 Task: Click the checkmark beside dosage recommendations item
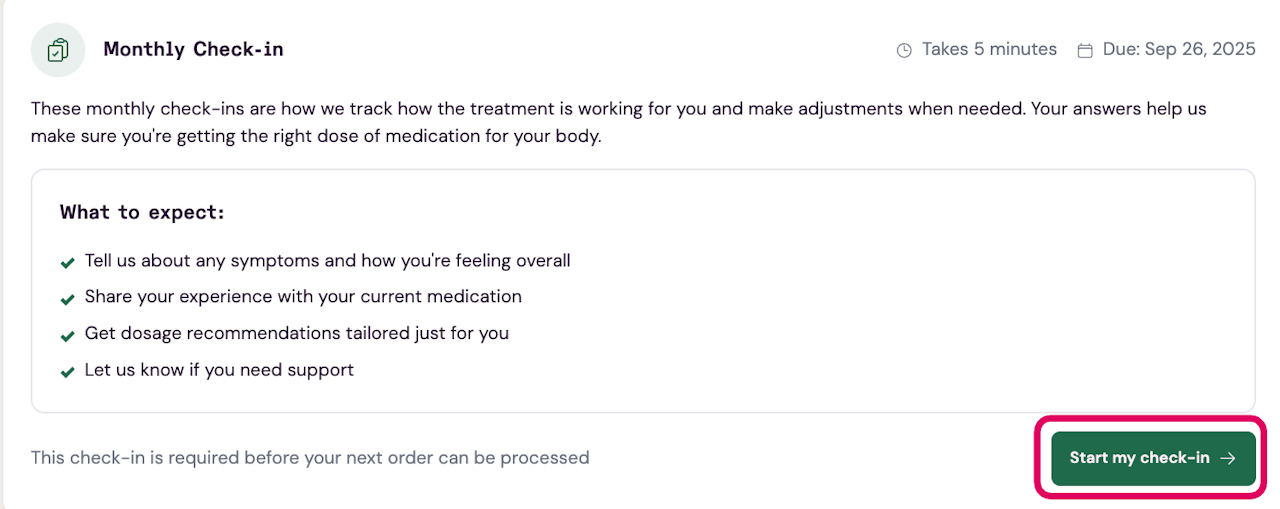[x=68, y=336]
